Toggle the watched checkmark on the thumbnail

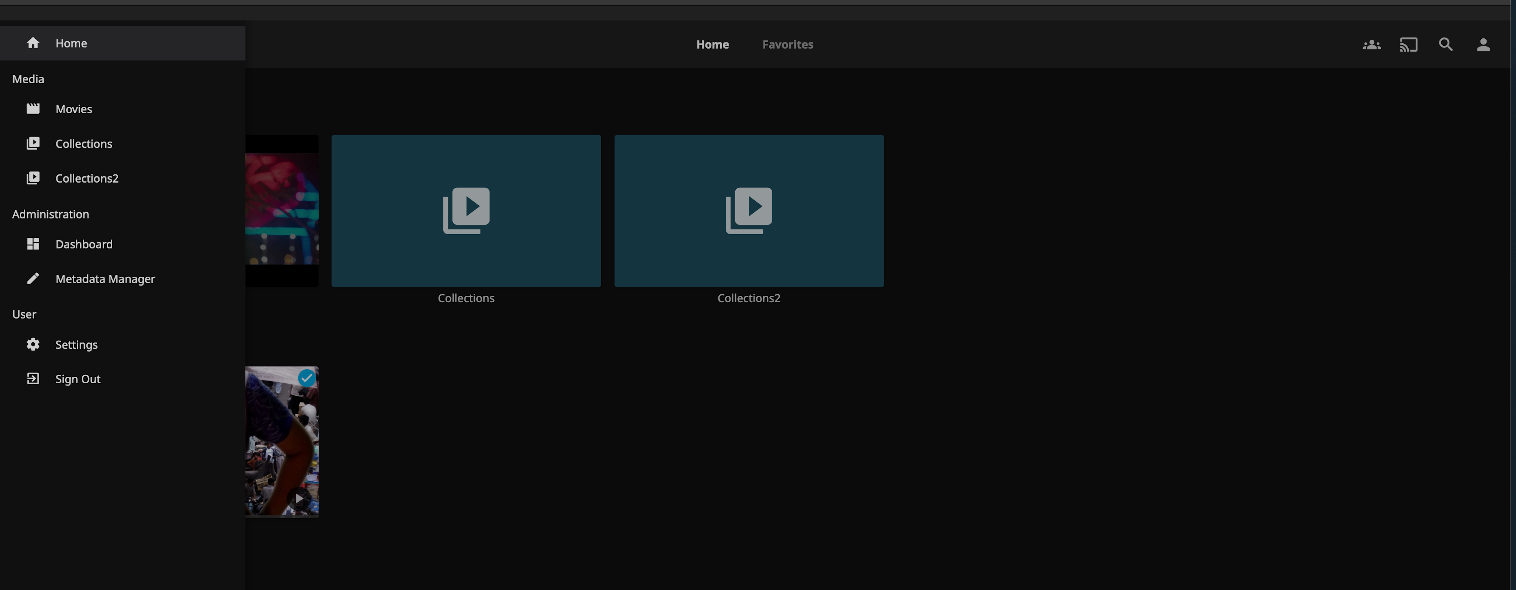(x=307, y=378)
